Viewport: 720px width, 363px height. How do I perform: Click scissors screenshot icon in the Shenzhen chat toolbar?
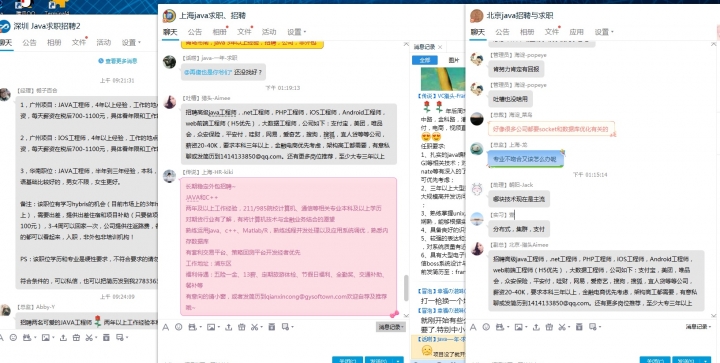click(89, 337)
